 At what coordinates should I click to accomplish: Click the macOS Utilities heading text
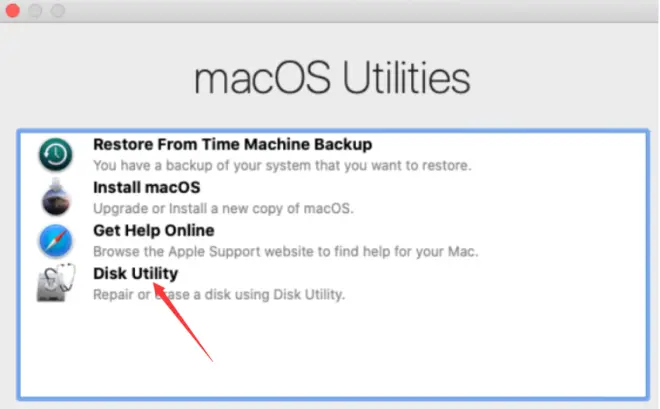332,78
